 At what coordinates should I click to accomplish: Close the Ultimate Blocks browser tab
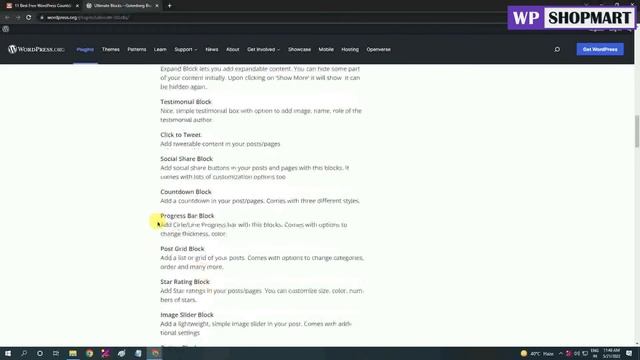coord(157,6)
